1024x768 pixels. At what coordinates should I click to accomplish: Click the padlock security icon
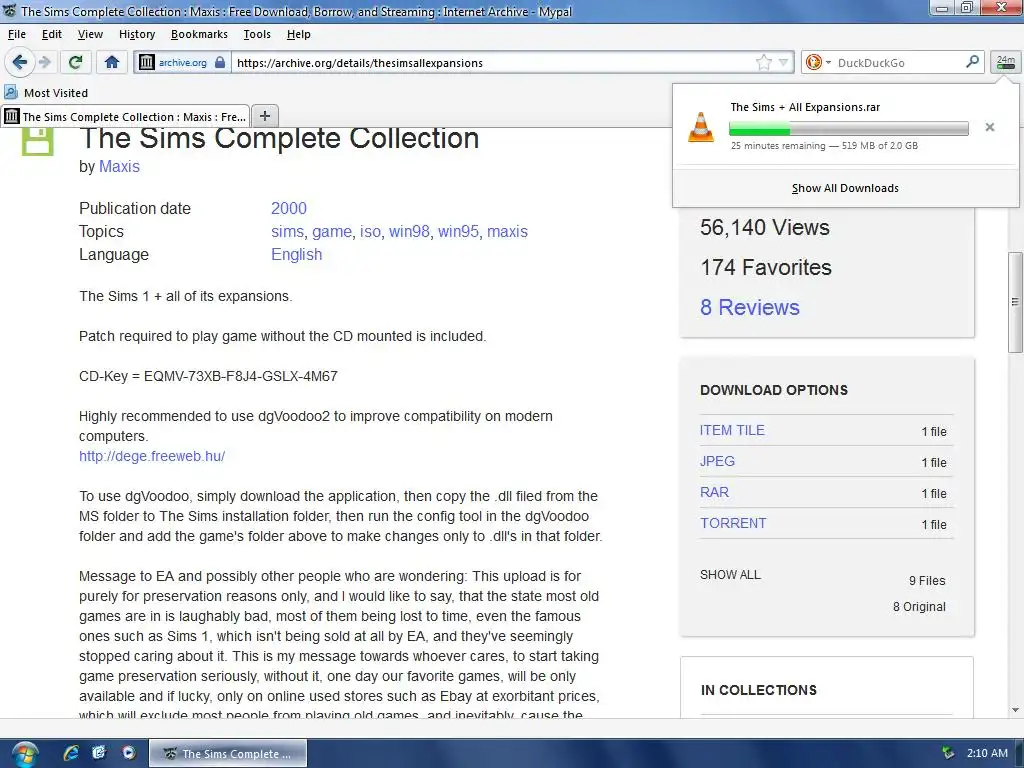click(x=220, y=62)
